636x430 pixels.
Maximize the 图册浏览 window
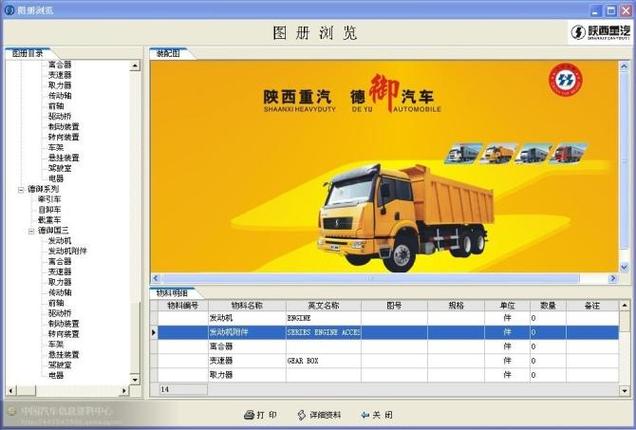(611, 10)
